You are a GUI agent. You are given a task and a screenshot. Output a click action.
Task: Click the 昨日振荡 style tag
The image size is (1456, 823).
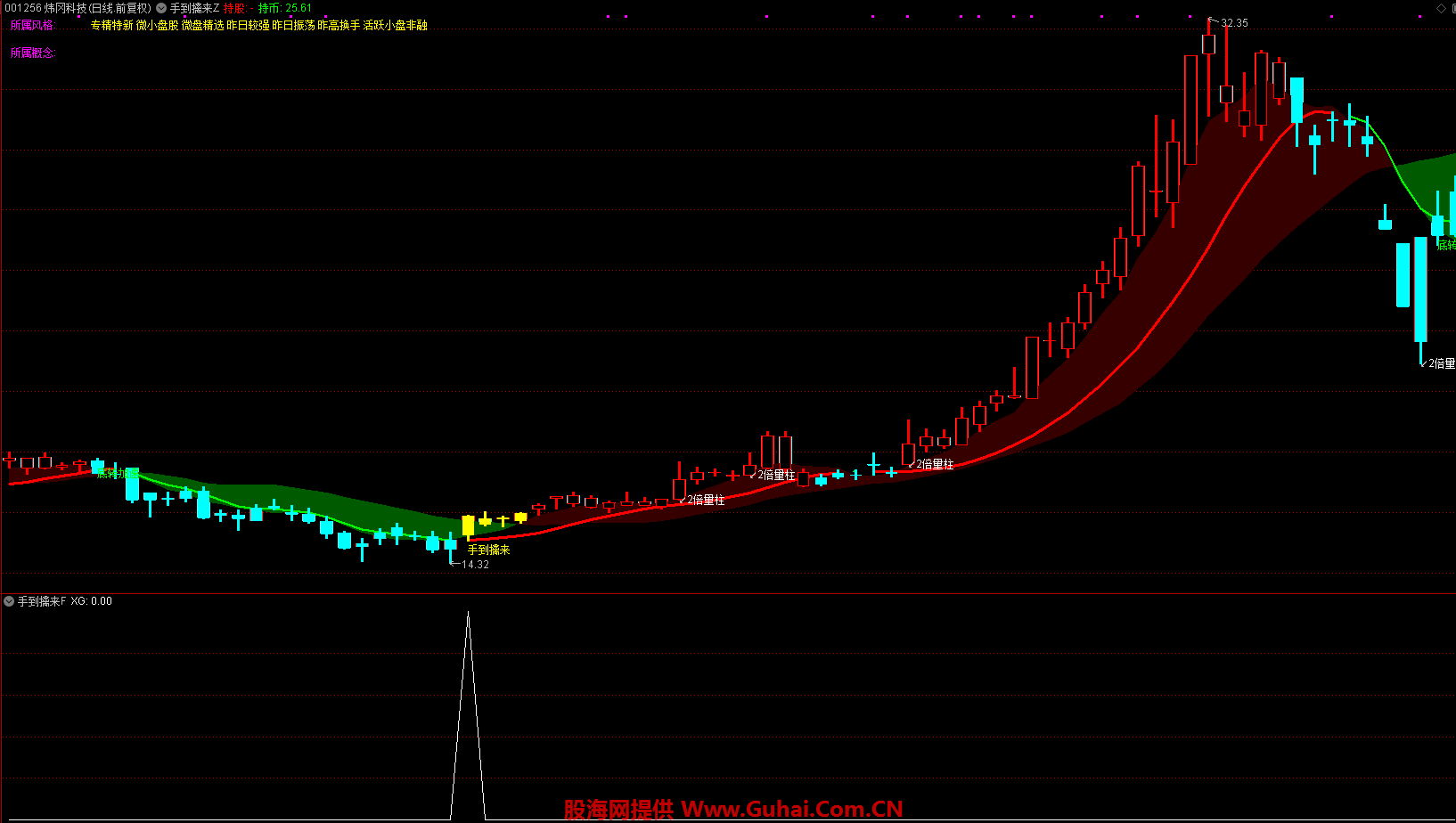coord(293,25)
